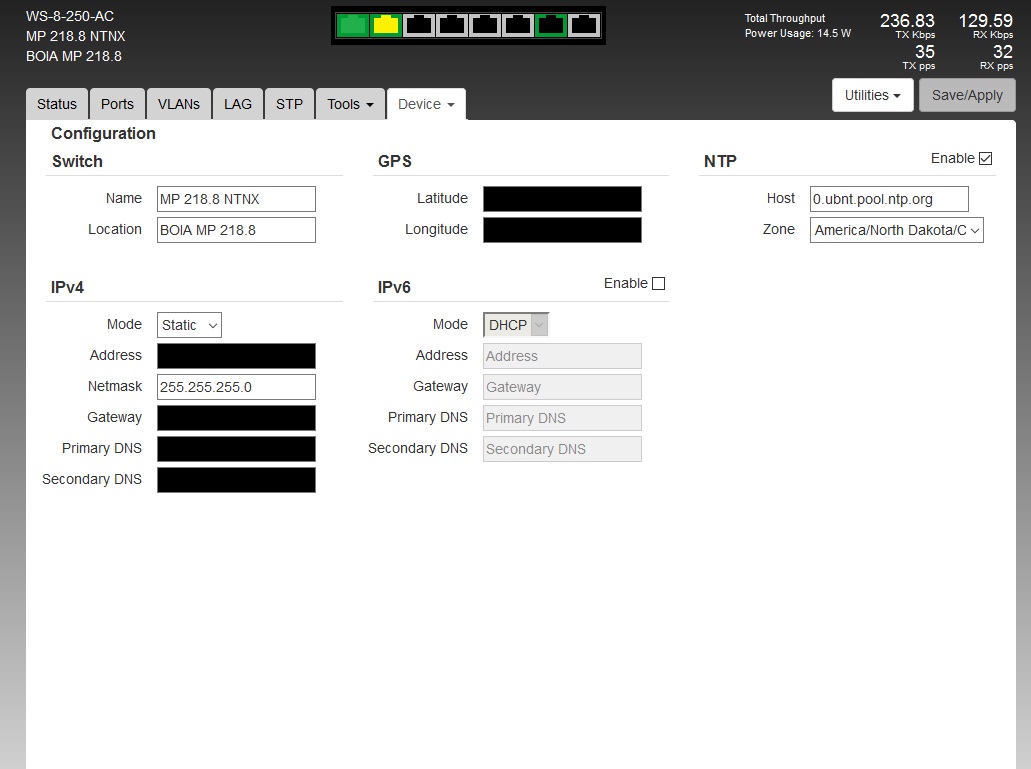Click the yellow second port icon
The width and height of the screenshot is (1031, 769).
(x=385, y=26)
